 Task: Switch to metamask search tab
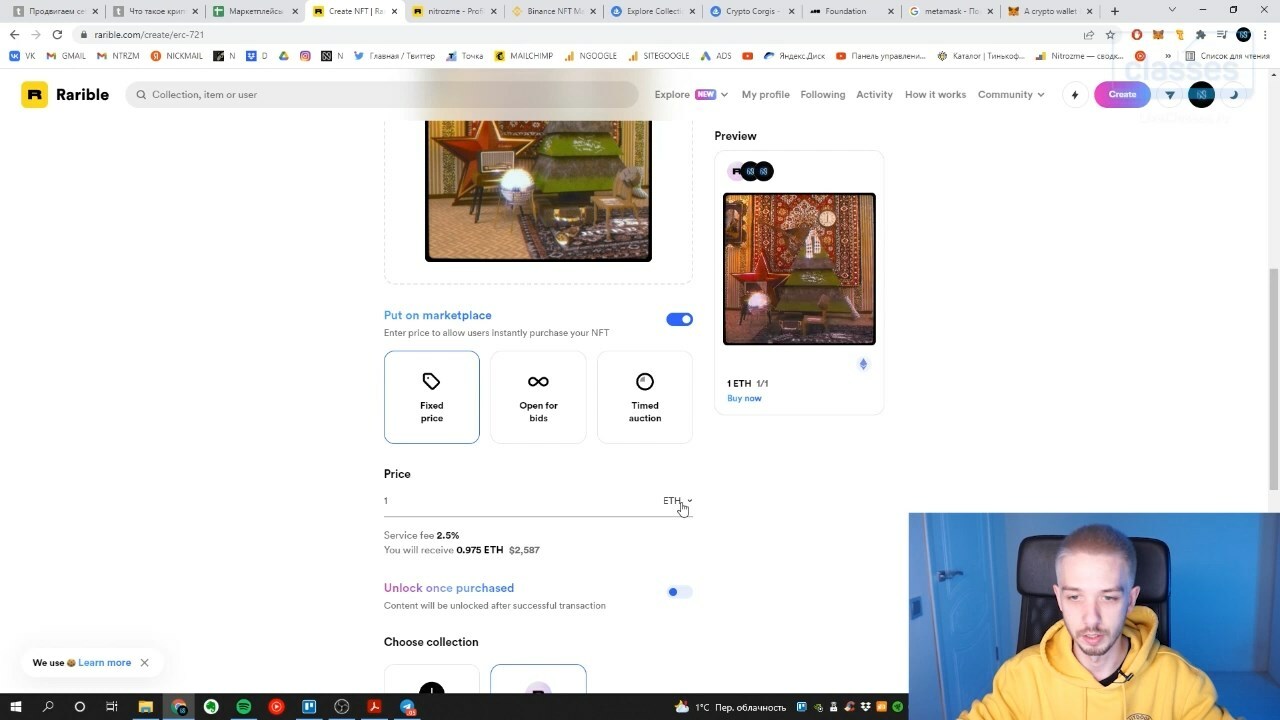pos(949,11)
